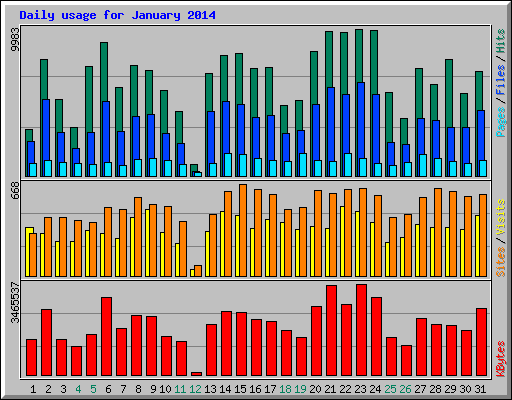Click day label 2 on the x-axis
Image resolution: width=512 pixels, height=400 pixels.
point(48,389)
